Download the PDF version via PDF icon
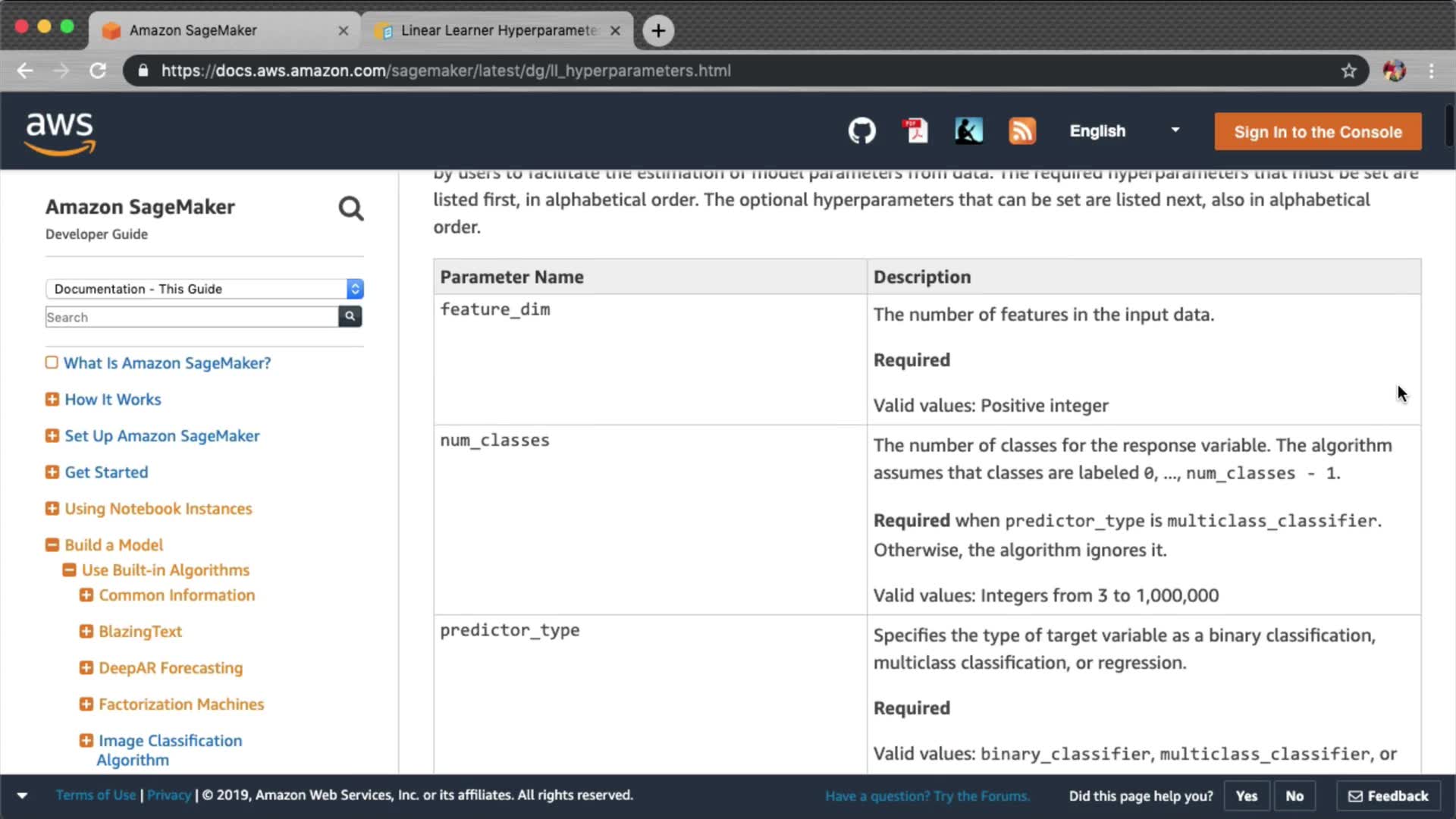The image size is (1456, 819). 915,131
